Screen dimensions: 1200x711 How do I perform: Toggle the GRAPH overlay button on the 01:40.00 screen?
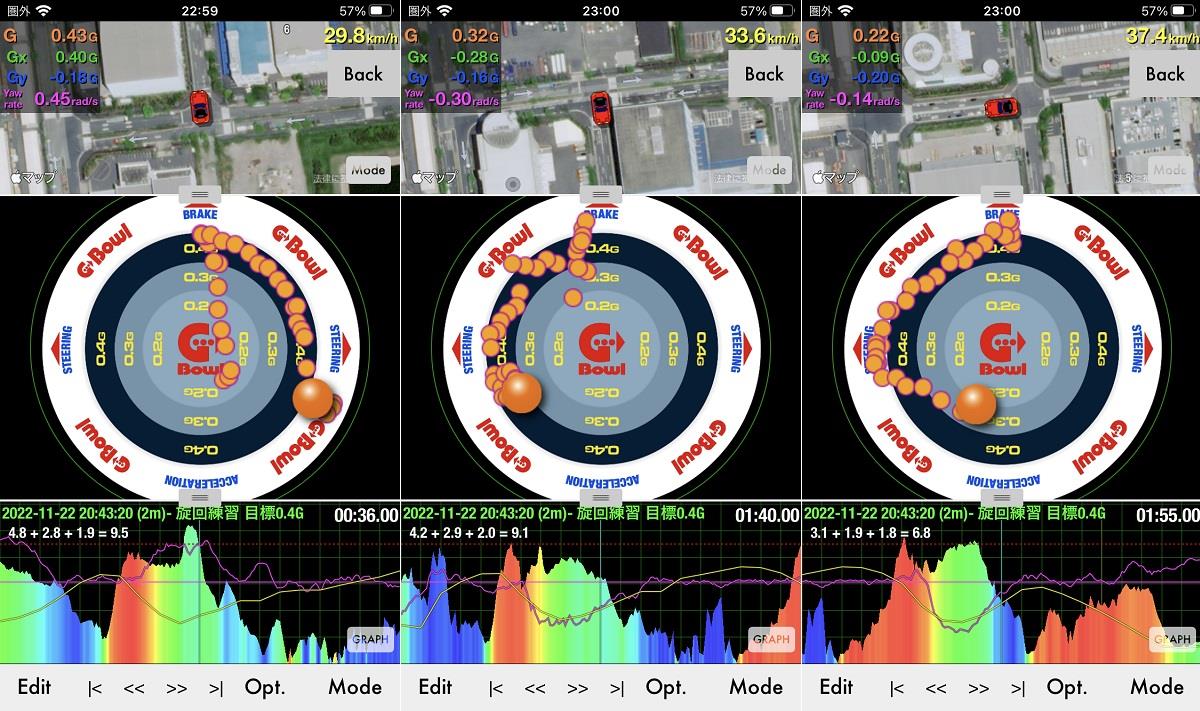771,638
